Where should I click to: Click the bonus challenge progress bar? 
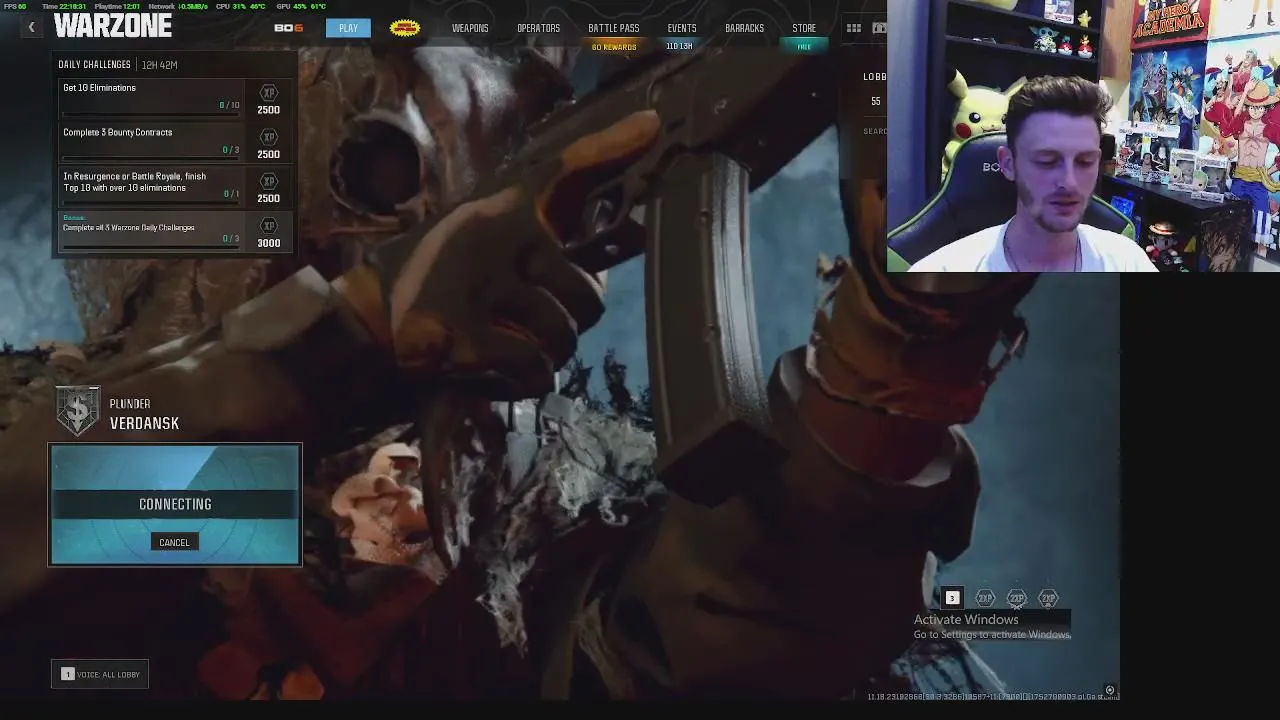(151, 247)
